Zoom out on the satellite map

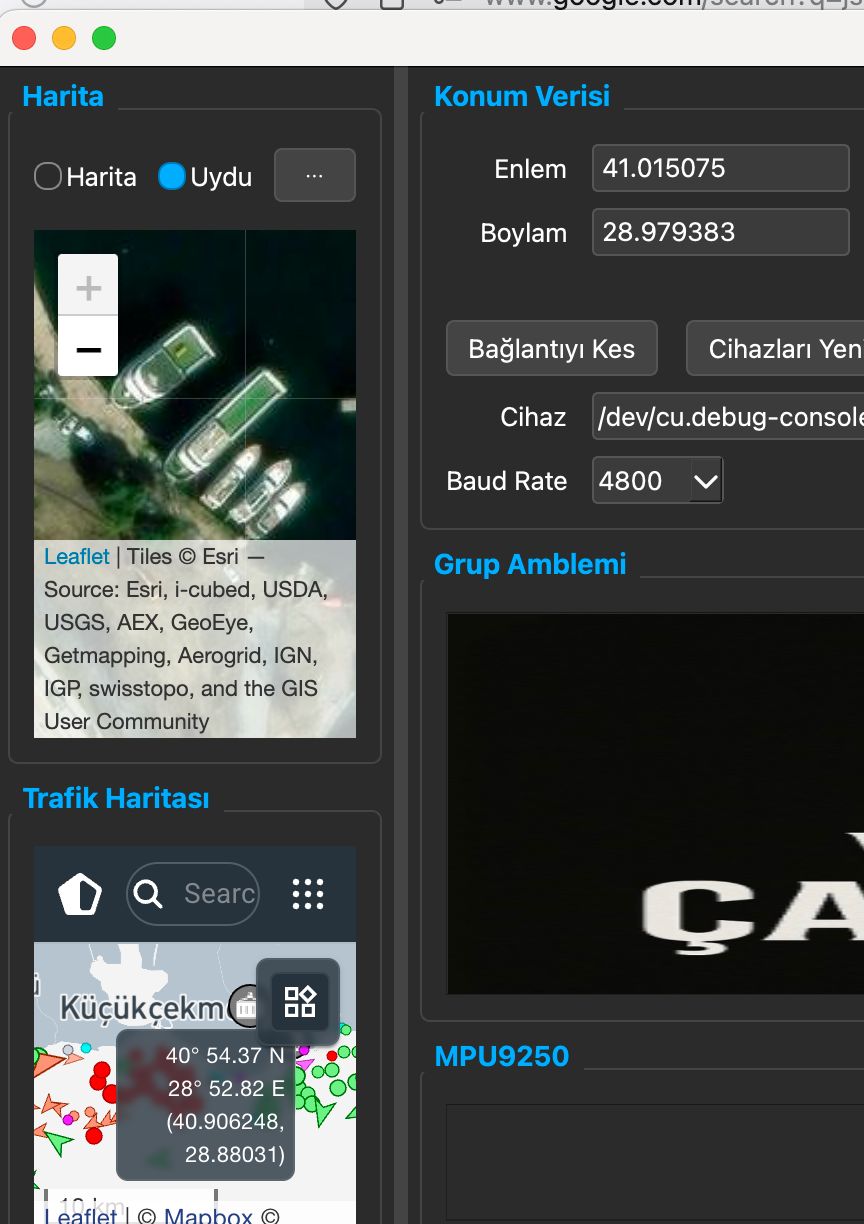point(88,348)
